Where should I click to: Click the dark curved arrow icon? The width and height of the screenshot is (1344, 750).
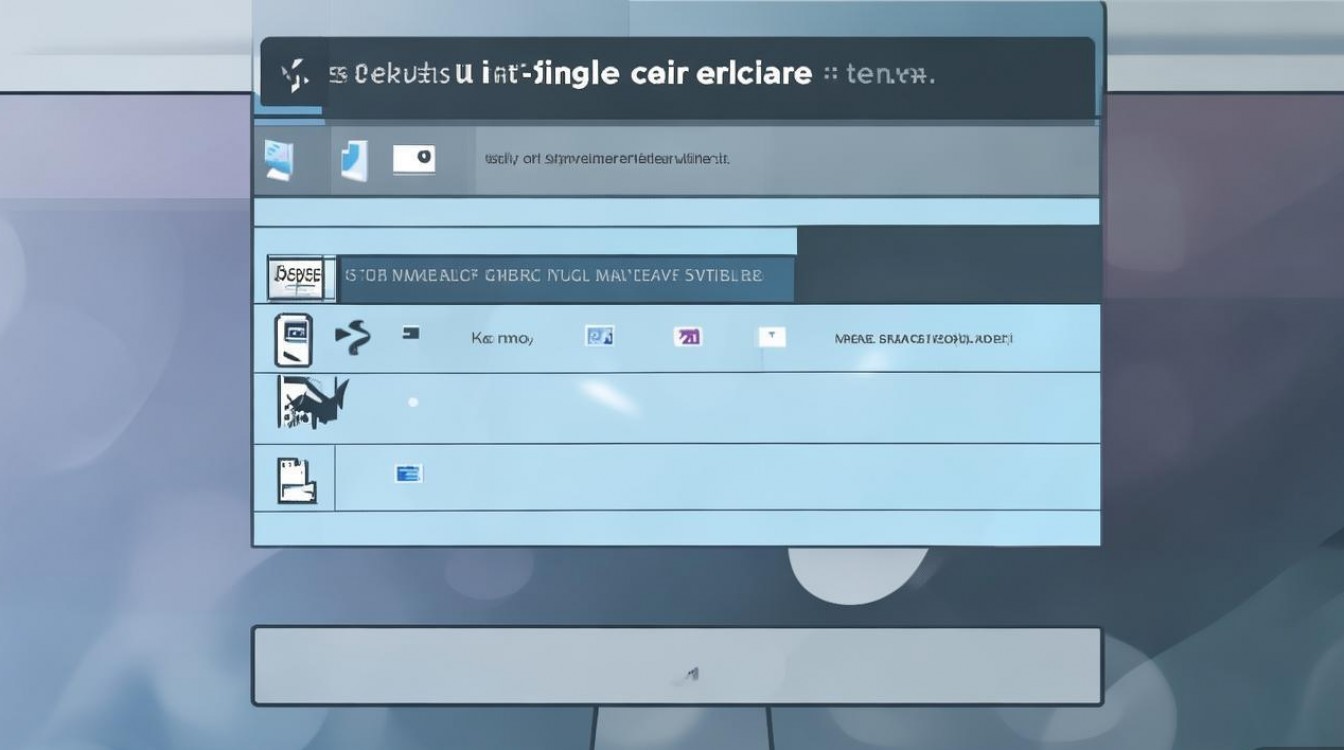[353, 338]
